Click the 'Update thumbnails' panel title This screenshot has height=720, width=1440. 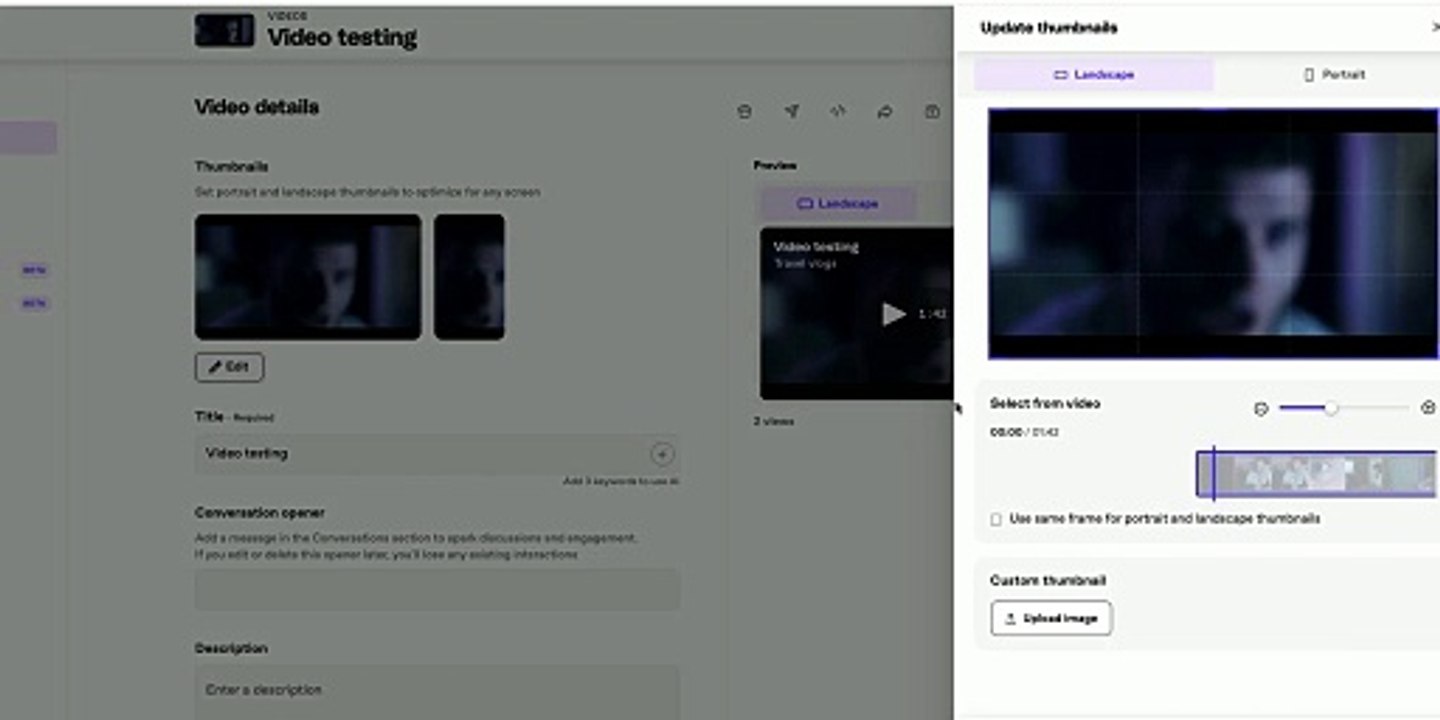click(x=1048, y=27)
